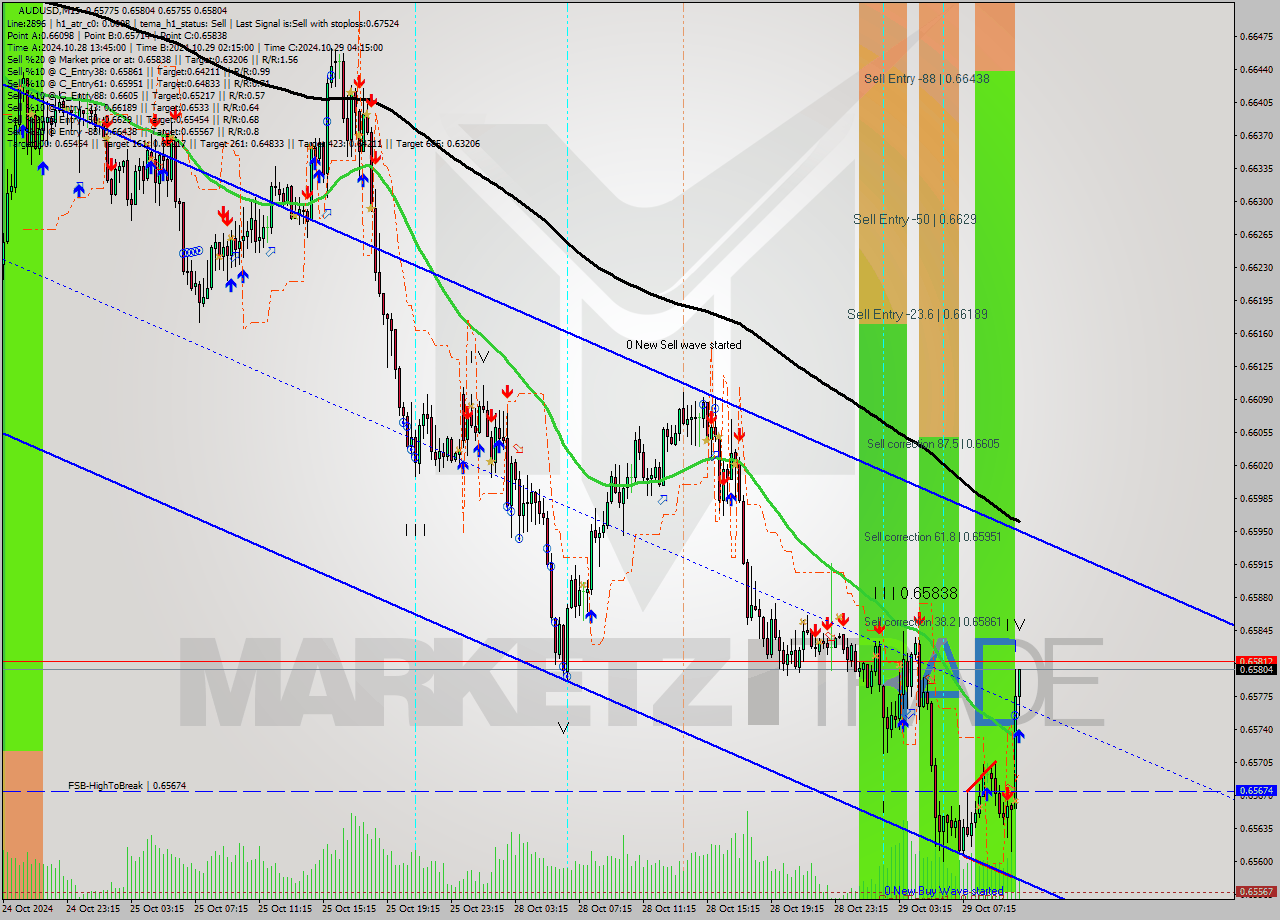Click the '25 Oct 07:15' time axis label
1280x920 pixels.
pyautogui.click(x=221, y=909)
